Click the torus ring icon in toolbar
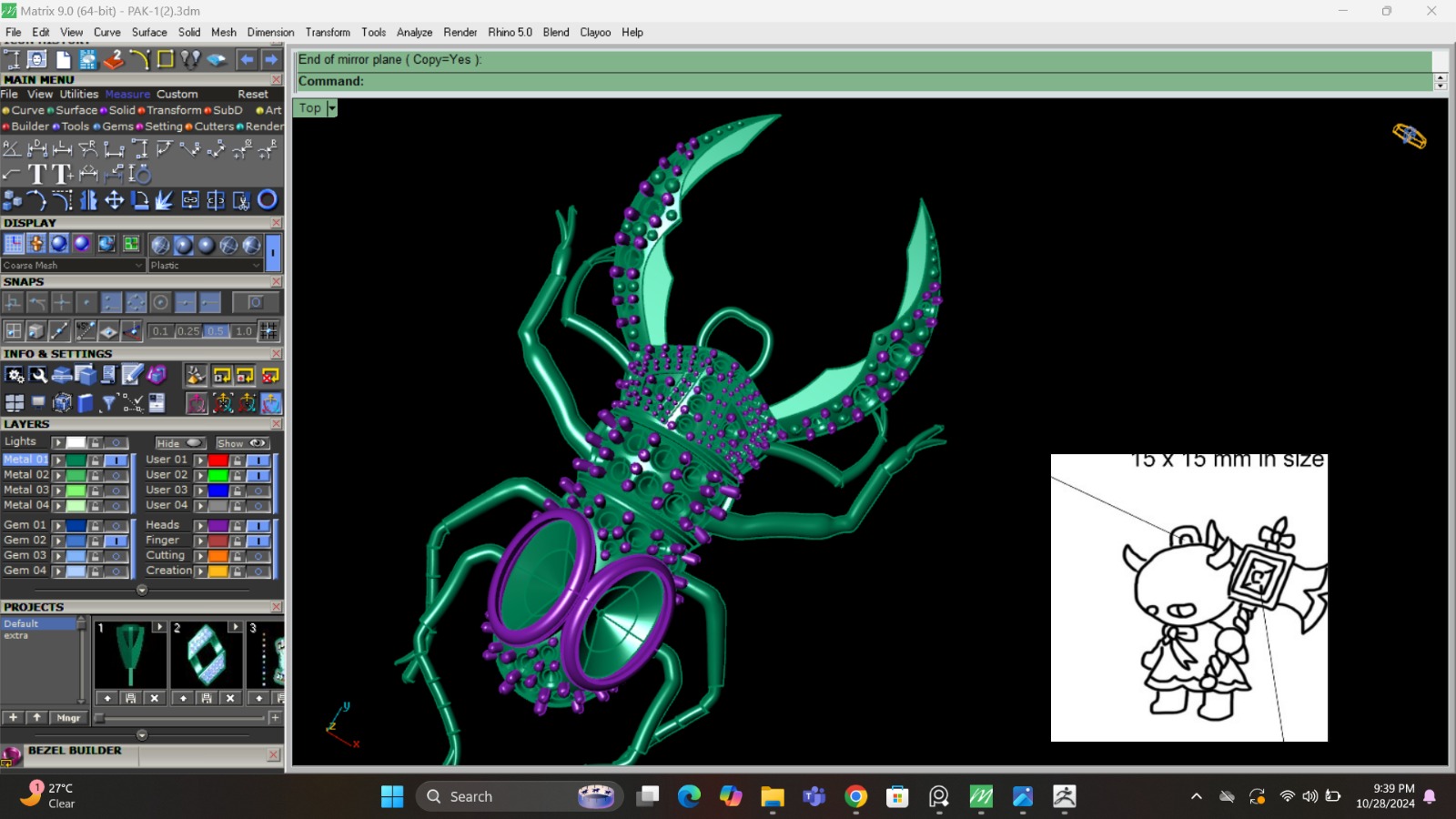The image size is (1456, 819). [x=267, y=200]
